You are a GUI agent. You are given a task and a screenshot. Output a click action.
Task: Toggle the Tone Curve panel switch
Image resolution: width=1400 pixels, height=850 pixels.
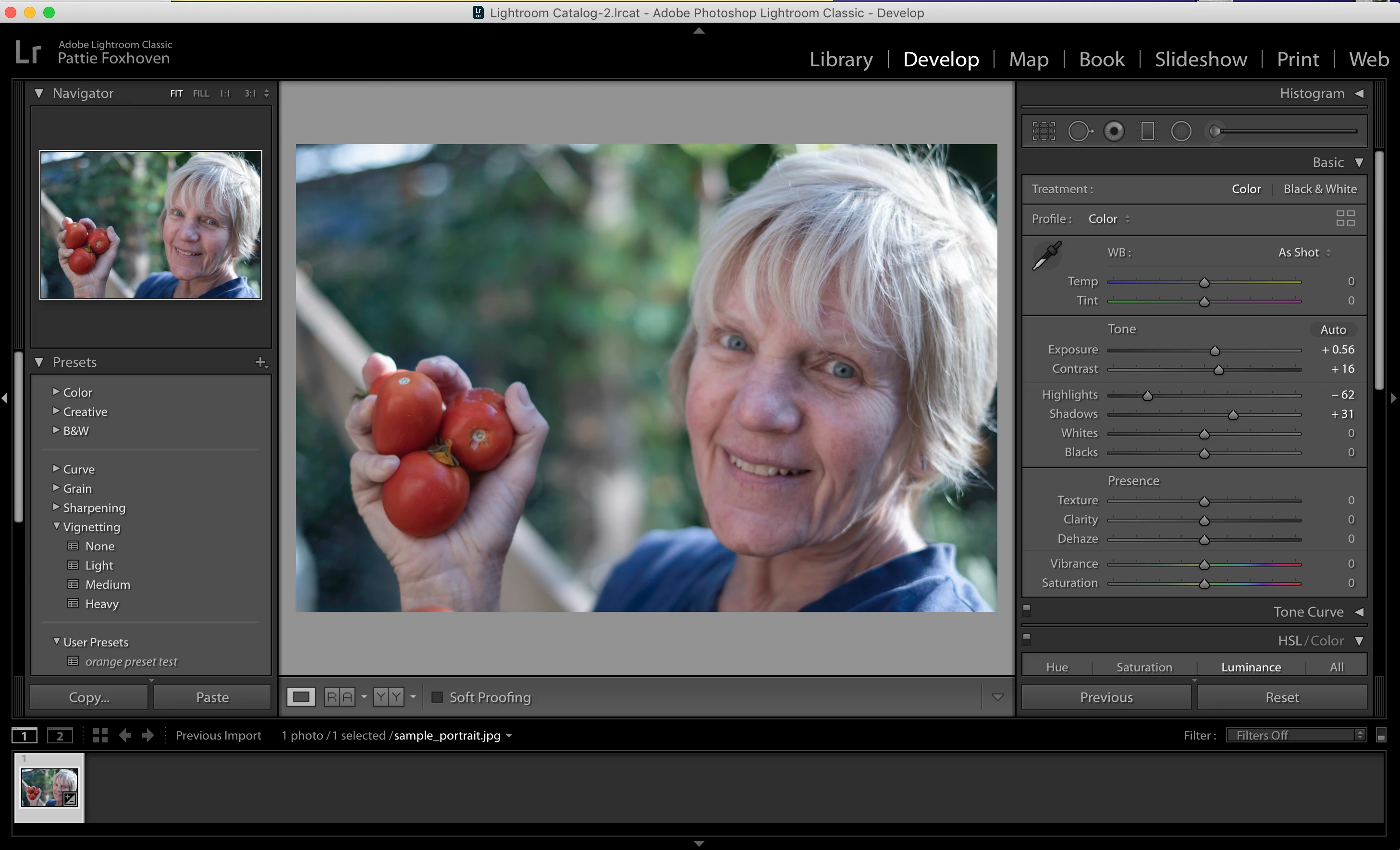pos(1027,611)
